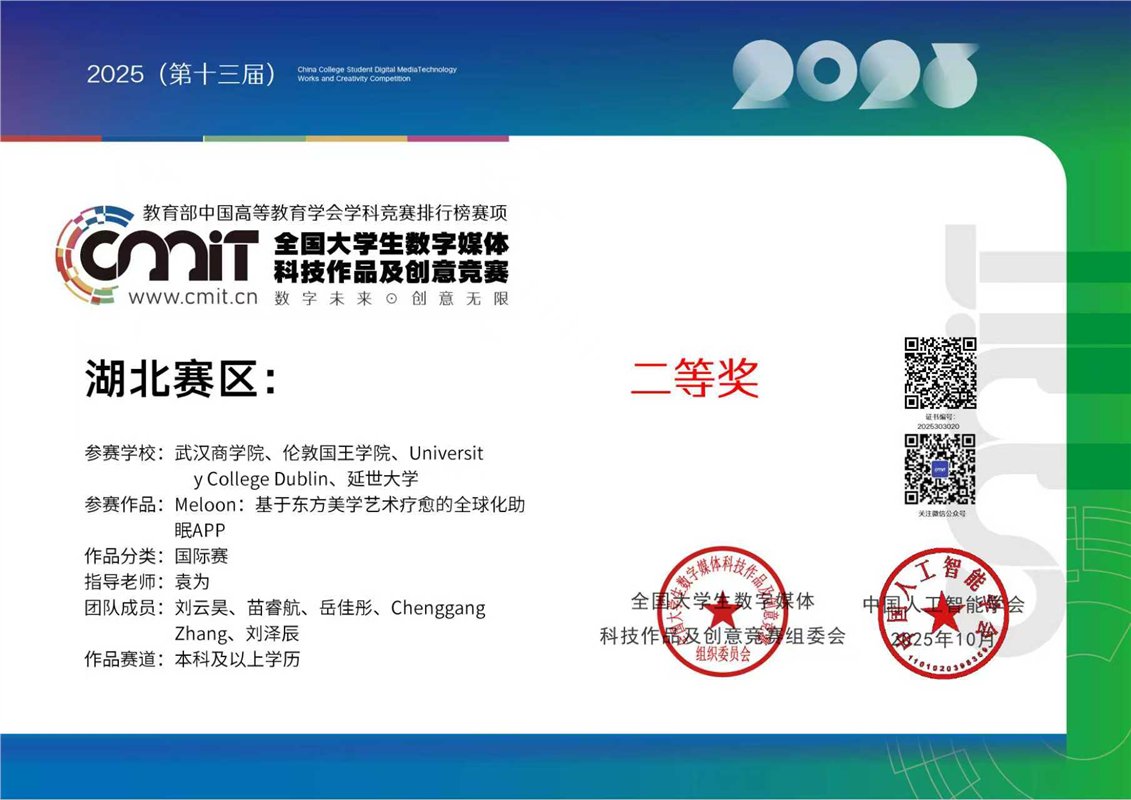Click the 湖北赛区 heading
The width and height of the screenshot is (1131, 800).
pos(180,378)
